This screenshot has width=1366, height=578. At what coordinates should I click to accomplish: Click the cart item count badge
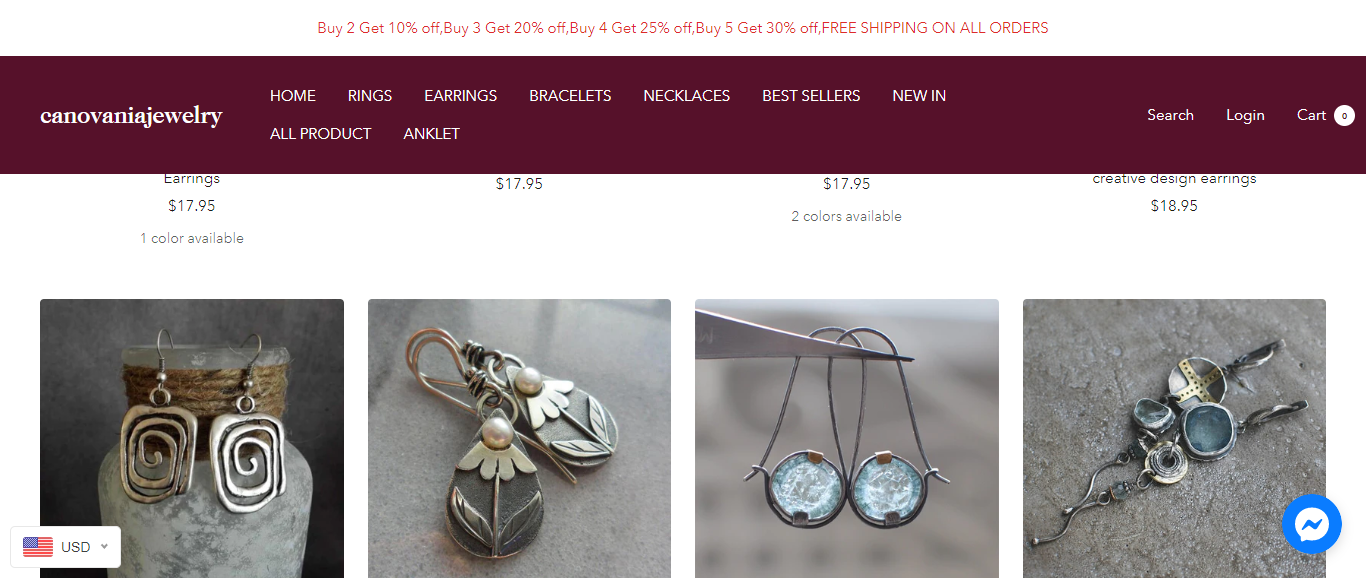pyautogui.click(x=1344, y=115)
